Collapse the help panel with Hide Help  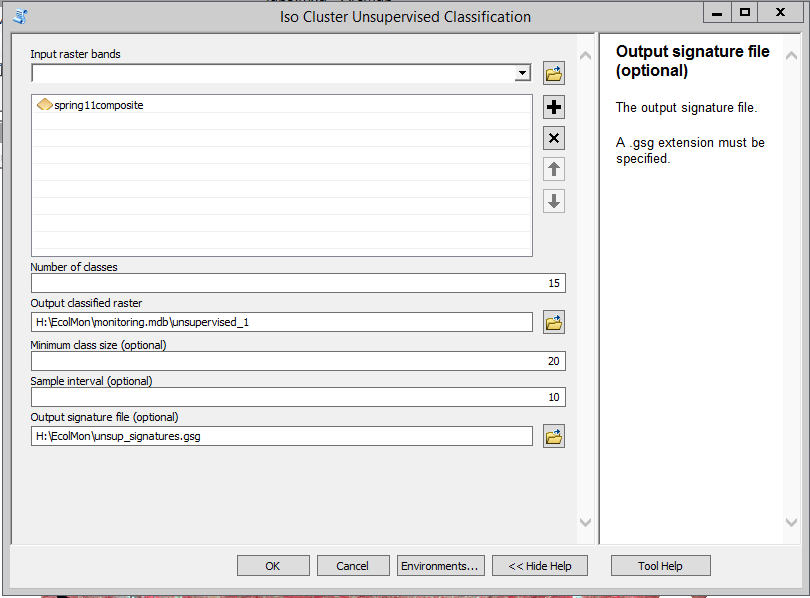pyautogui.click(x=540, y=566)
